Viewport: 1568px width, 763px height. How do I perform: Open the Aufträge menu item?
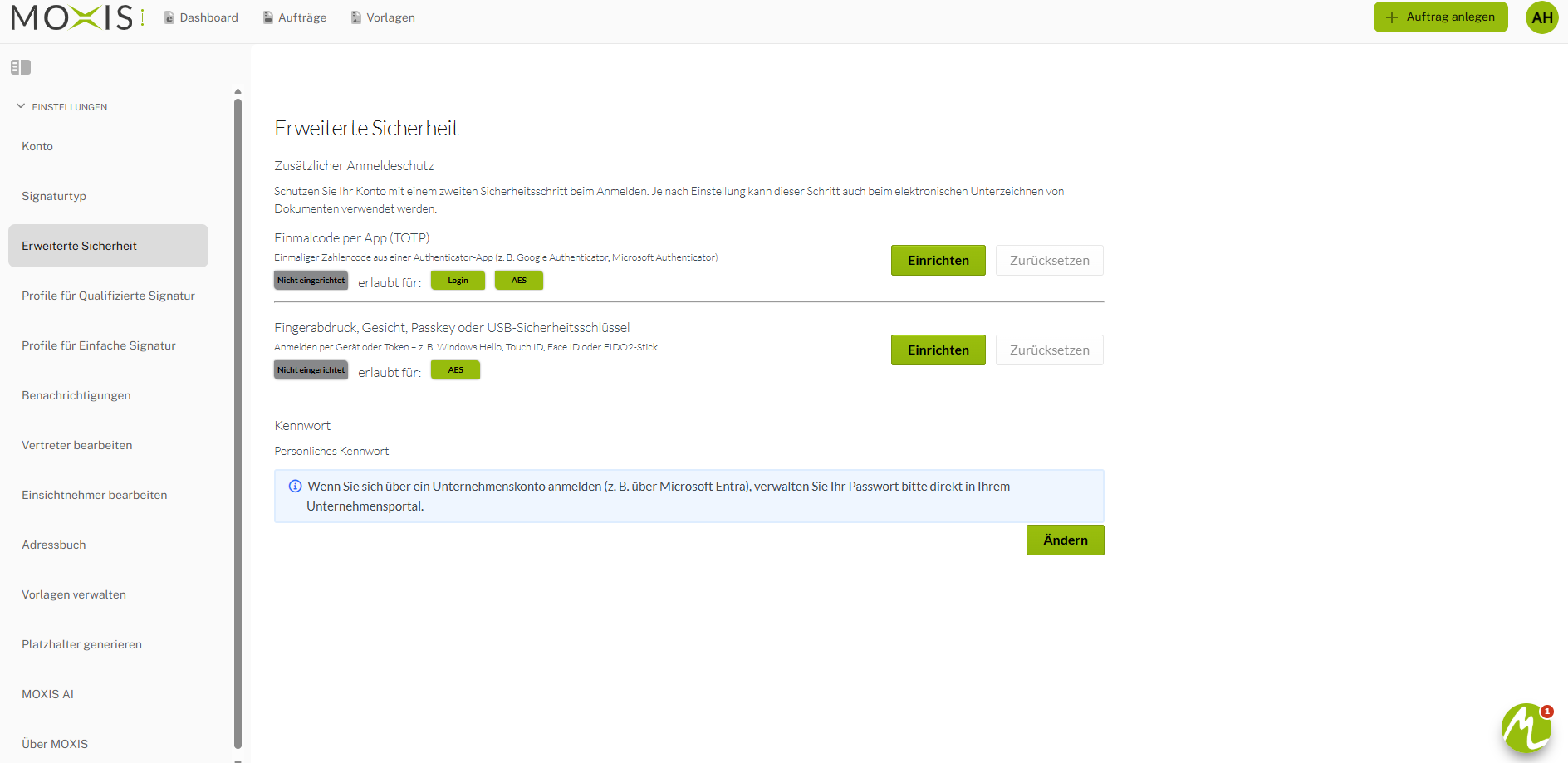pos(295,17)
